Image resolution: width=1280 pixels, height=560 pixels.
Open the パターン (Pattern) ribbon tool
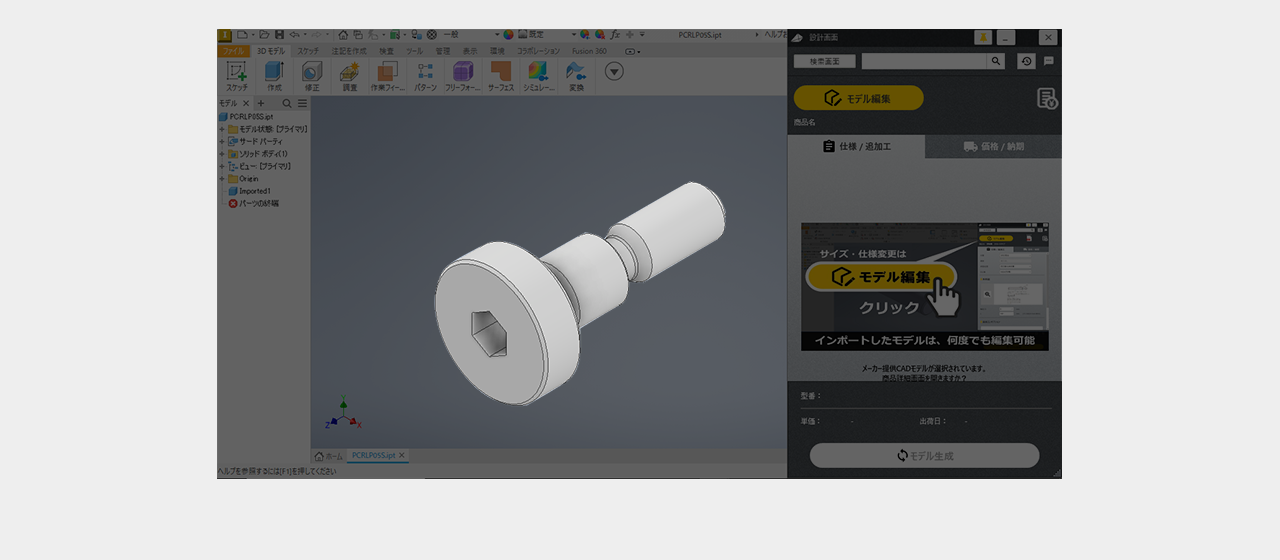tap(425, 72)
